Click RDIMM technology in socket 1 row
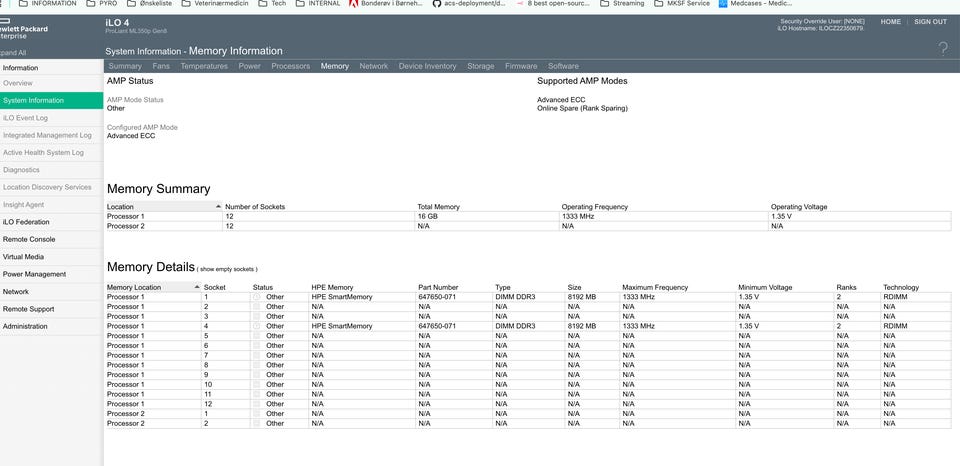 (895, 297)
